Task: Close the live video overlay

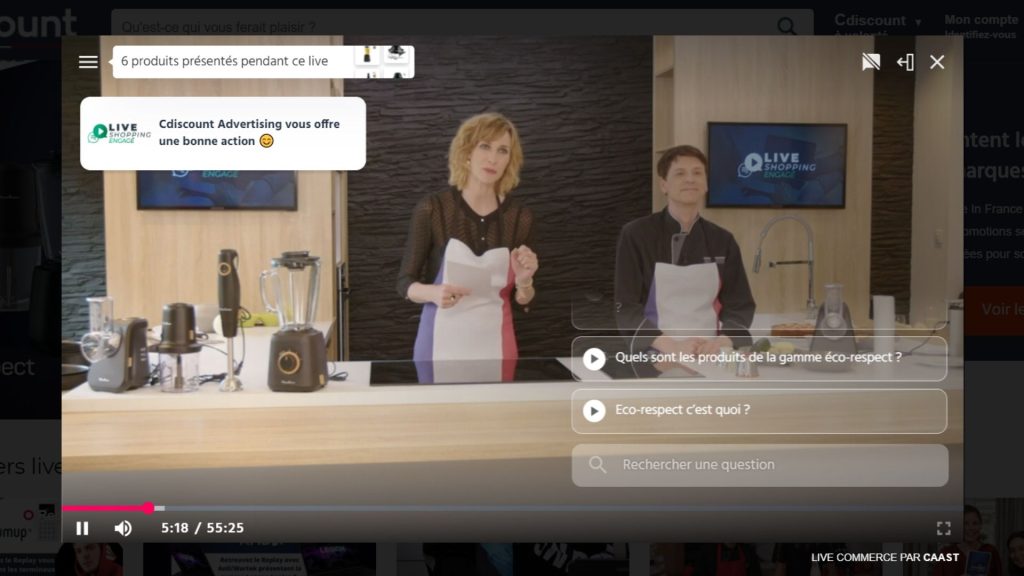Action: tap(937, 62)
